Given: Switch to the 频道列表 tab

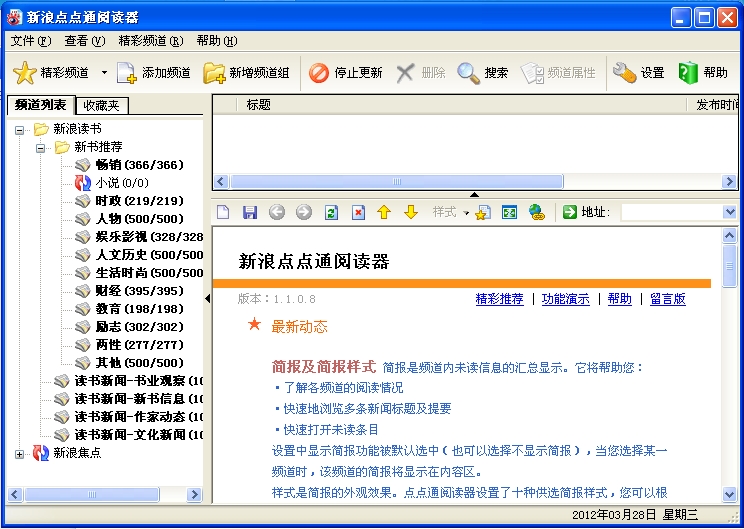Looking at the screenshot, I should 41,104.
